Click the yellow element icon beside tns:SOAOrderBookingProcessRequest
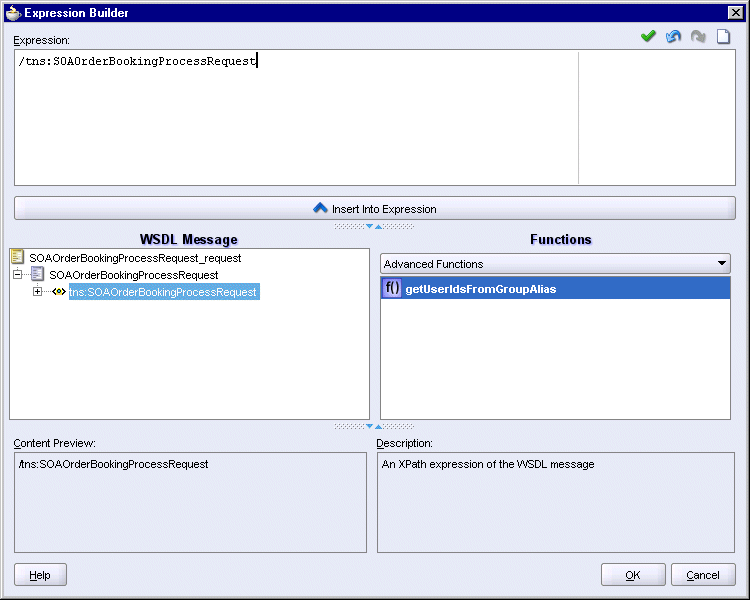 [x=59, y=291]
